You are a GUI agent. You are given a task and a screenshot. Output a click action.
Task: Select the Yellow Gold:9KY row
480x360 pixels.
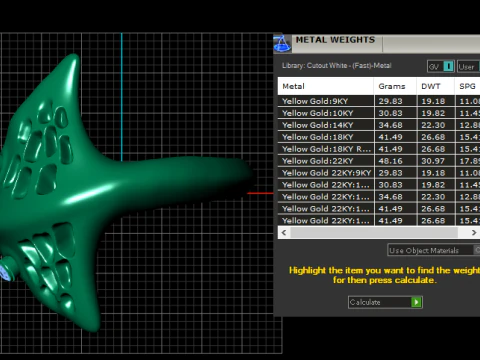pos(379,101)
